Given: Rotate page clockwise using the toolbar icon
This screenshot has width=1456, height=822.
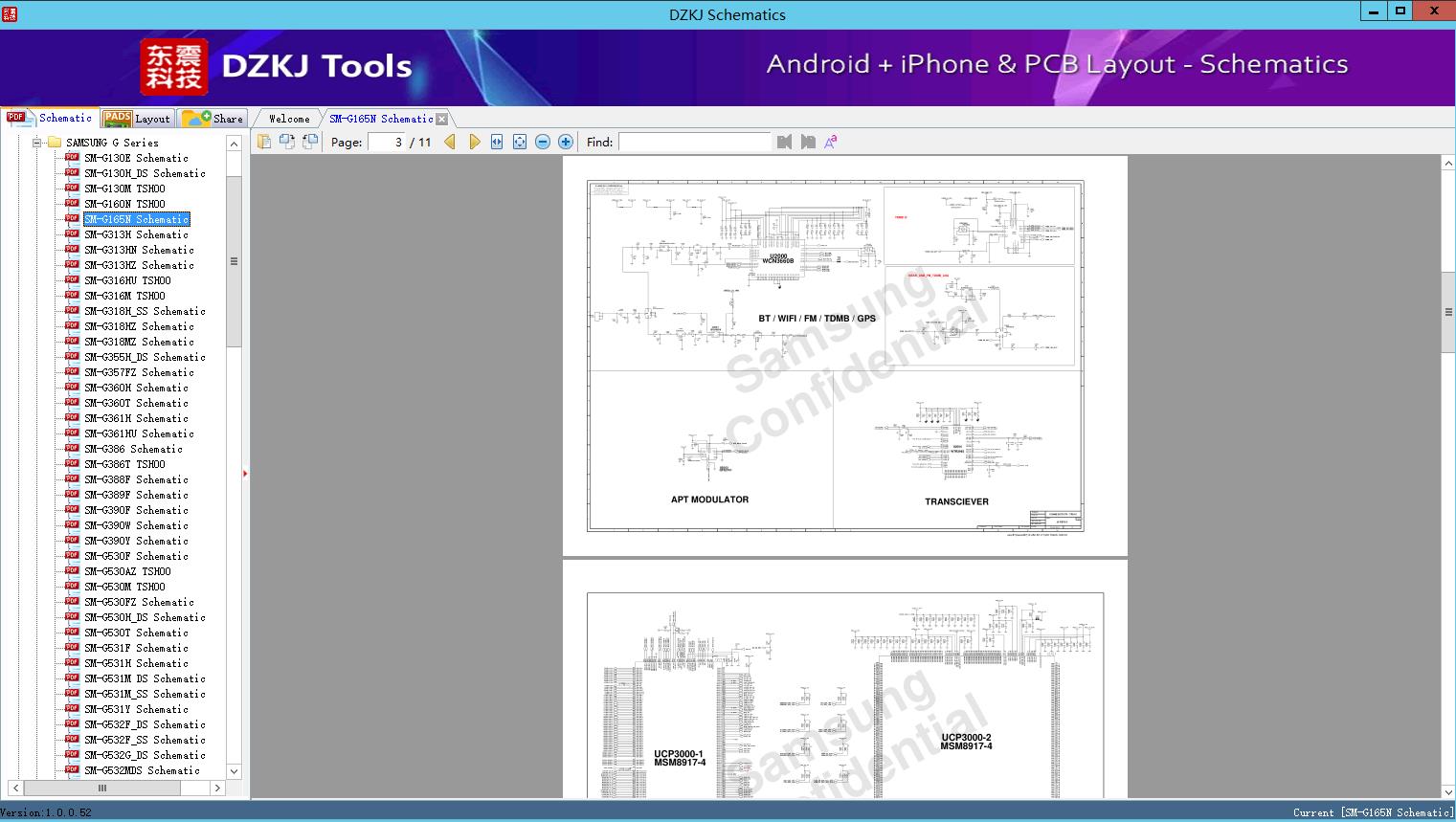Looking at the screenshot, I should (x=310, y=142).
